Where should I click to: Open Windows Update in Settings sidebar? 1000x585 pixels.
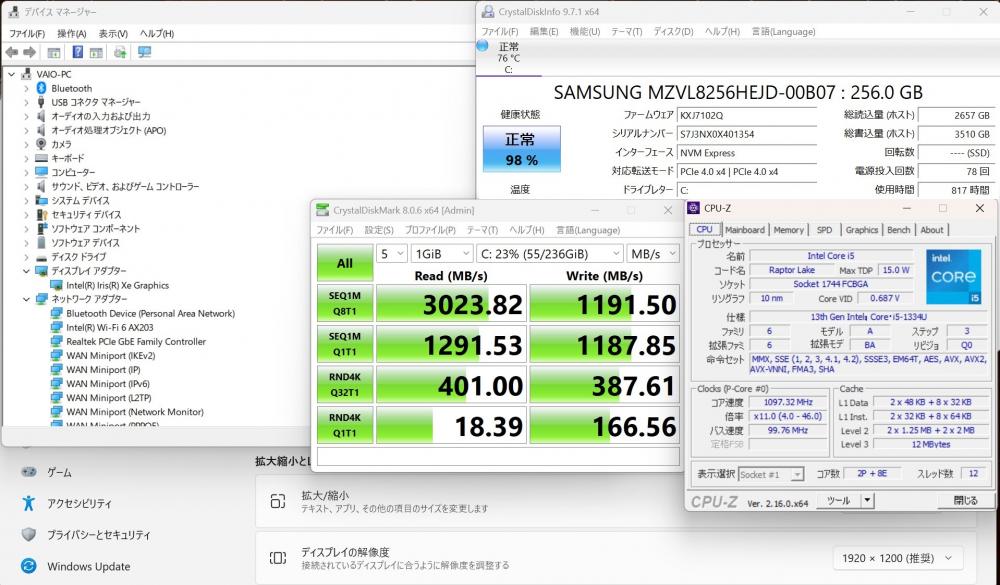coord(89,566)
